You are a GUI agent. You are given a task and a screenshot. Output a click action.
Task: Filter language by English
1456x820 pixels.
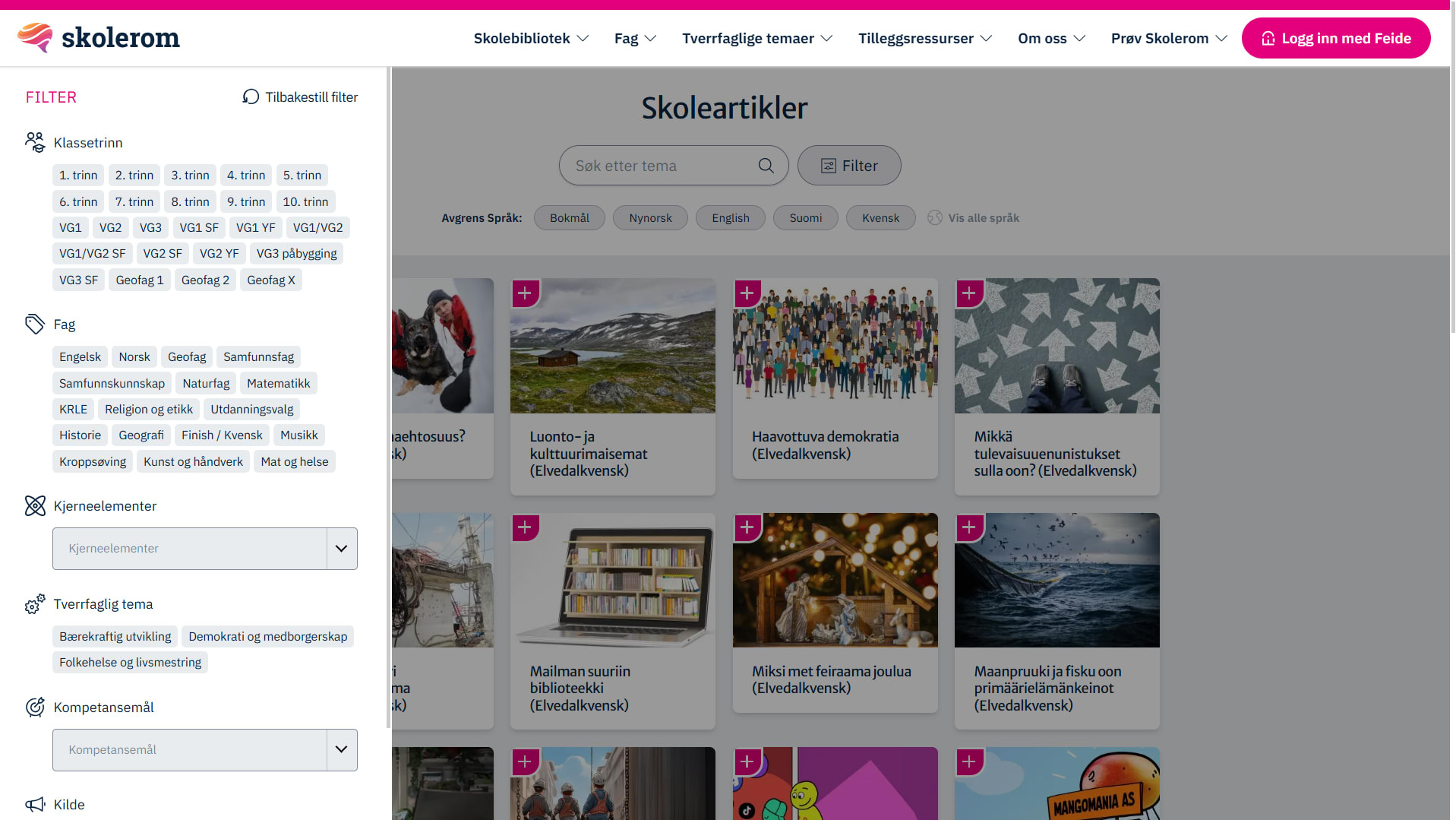[x=731, y=217]
